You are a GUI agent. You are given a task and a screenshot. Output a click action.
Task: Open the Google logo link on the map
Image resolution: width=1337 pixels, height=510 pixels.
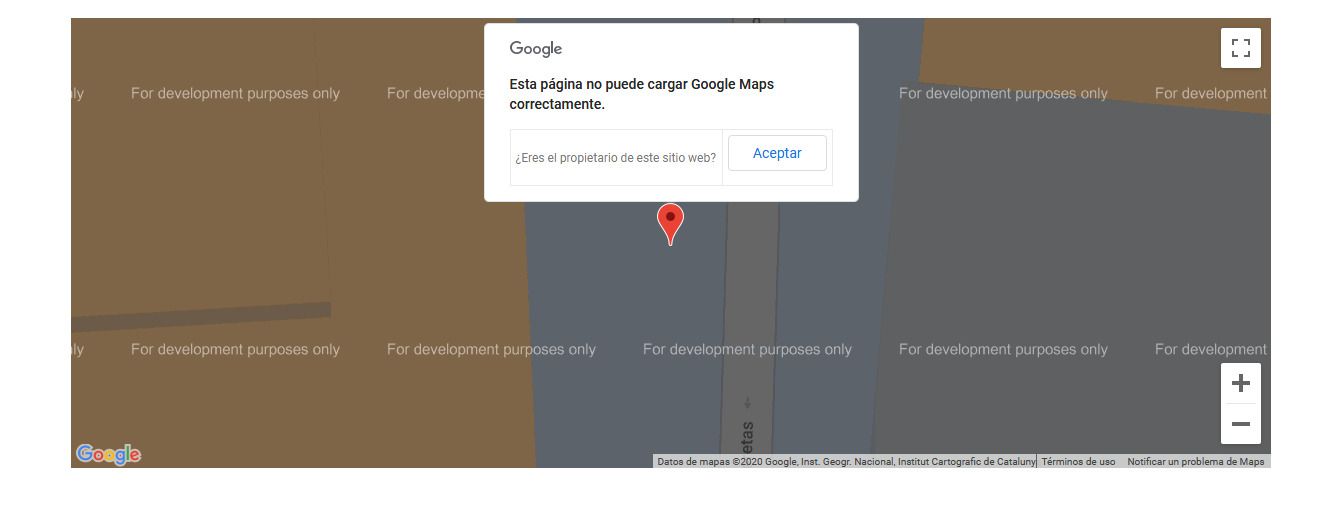click(108, 454)
